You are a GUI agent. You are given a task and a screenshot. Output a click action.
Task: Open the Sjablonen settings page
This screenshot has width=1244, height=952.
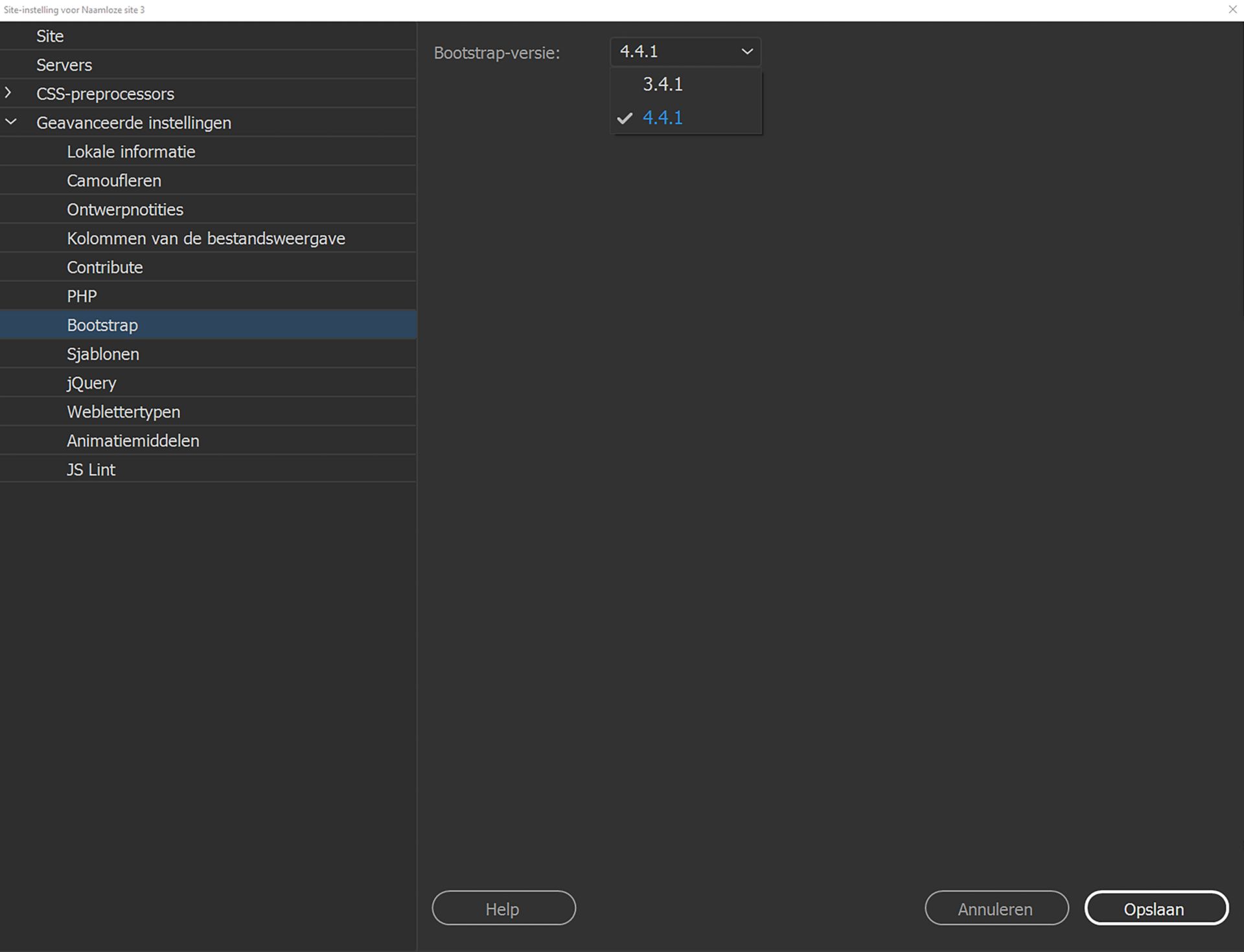click(103, 354)
